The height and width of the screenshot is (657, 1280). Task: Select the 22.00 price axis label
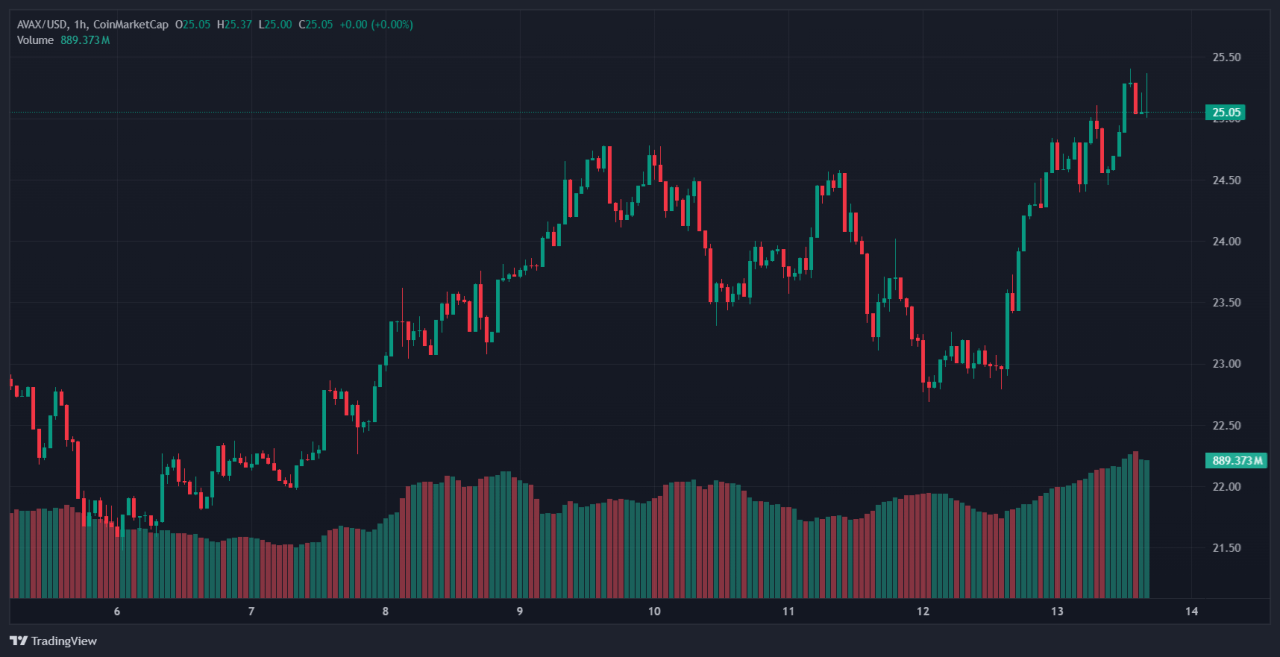tap(1226, 487)
